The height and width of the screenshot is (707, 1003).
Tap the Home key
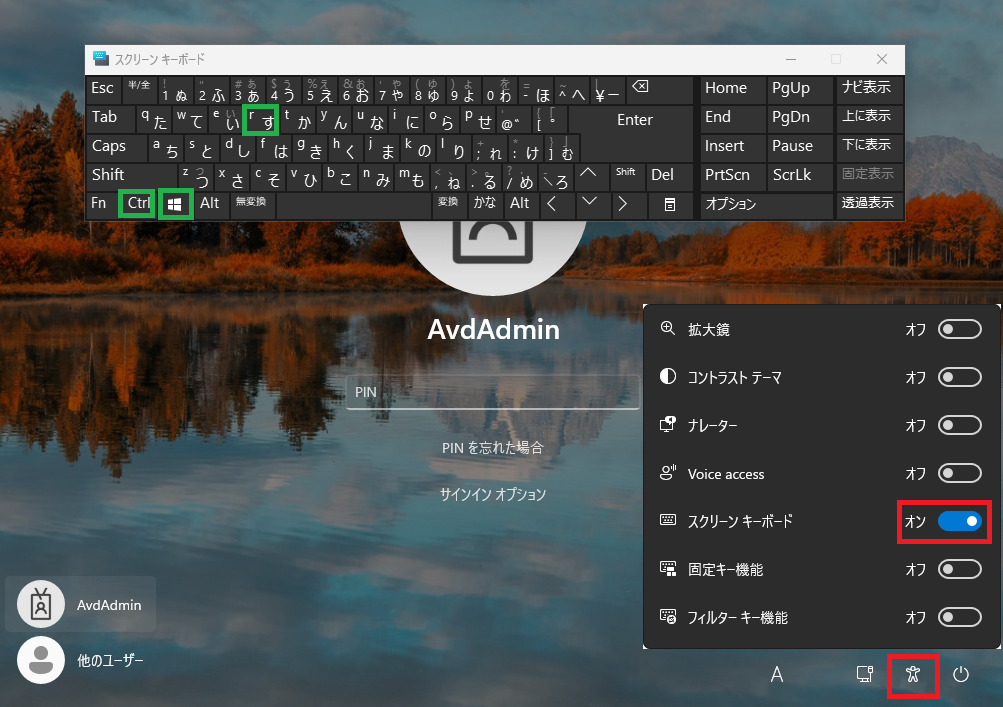[x=733, y=89]
